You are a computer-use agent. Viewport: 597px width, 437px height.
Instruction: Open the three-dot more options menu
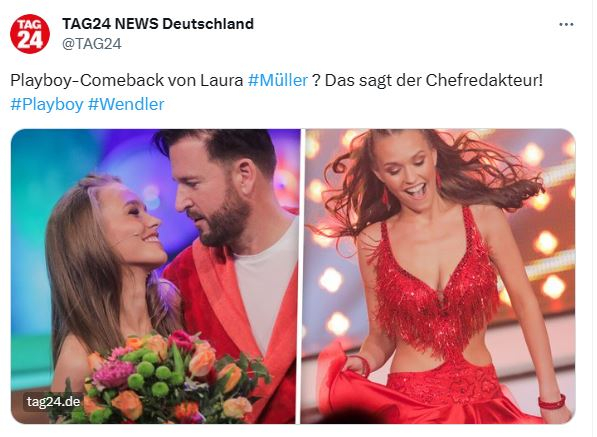tap(566, 24)
